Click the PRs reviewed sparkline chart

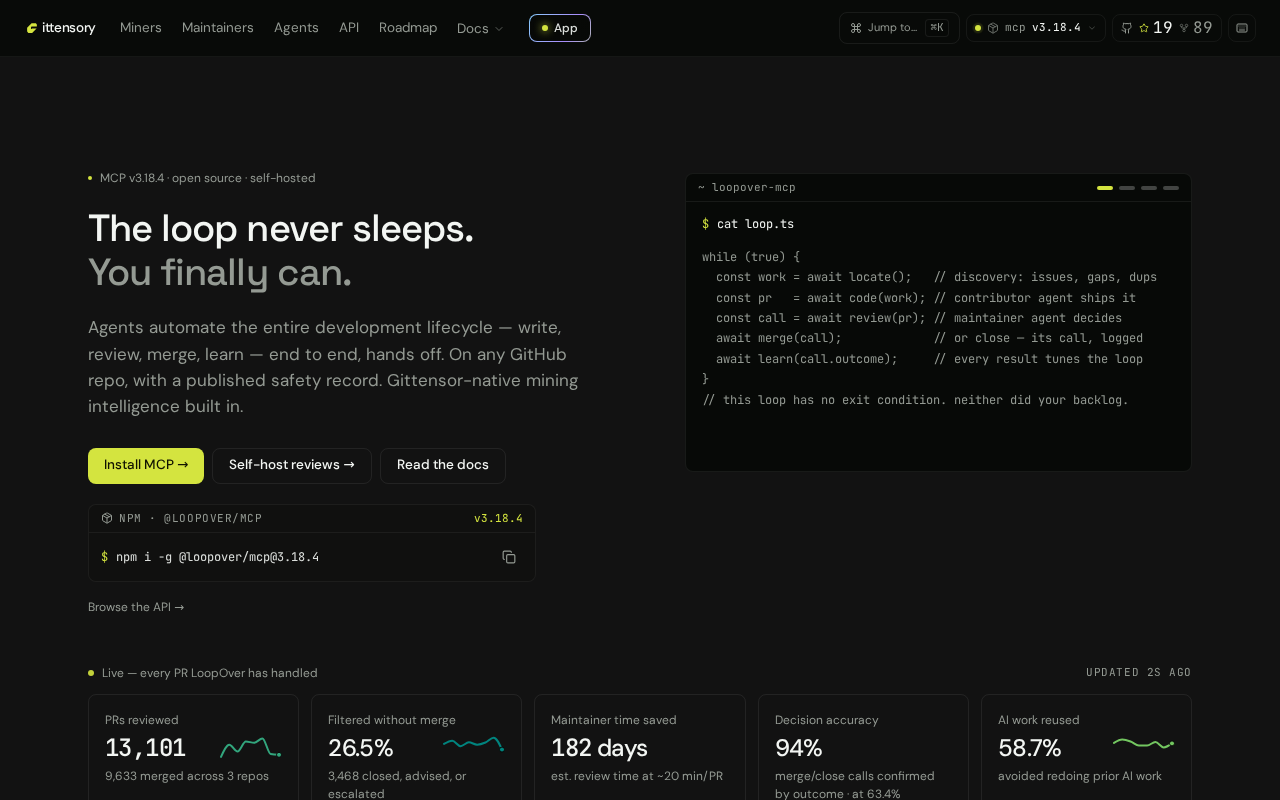tap(250, 748)
